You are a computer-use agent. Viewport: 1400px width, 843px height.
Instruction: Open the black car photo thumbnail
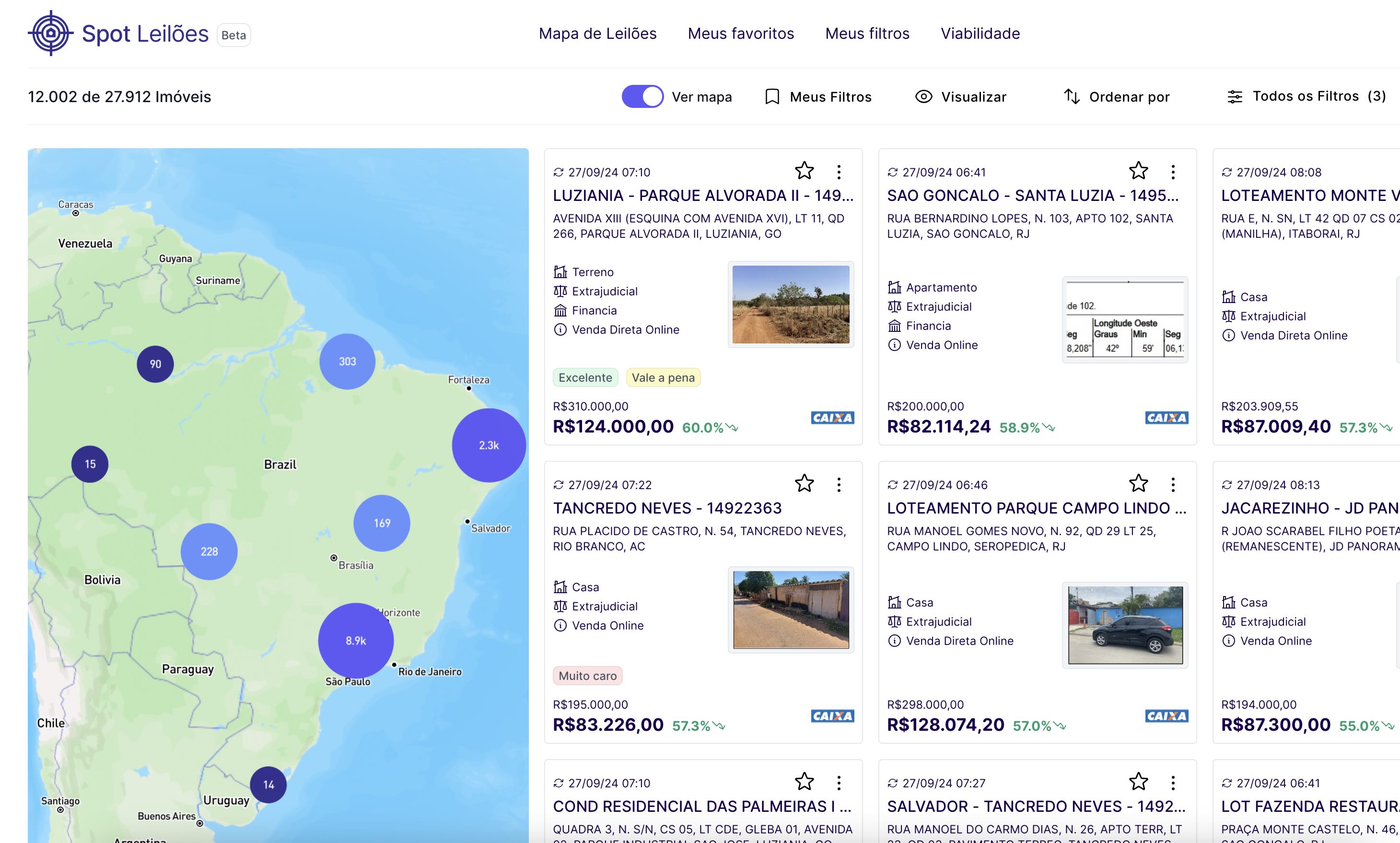coord(1125,625)
